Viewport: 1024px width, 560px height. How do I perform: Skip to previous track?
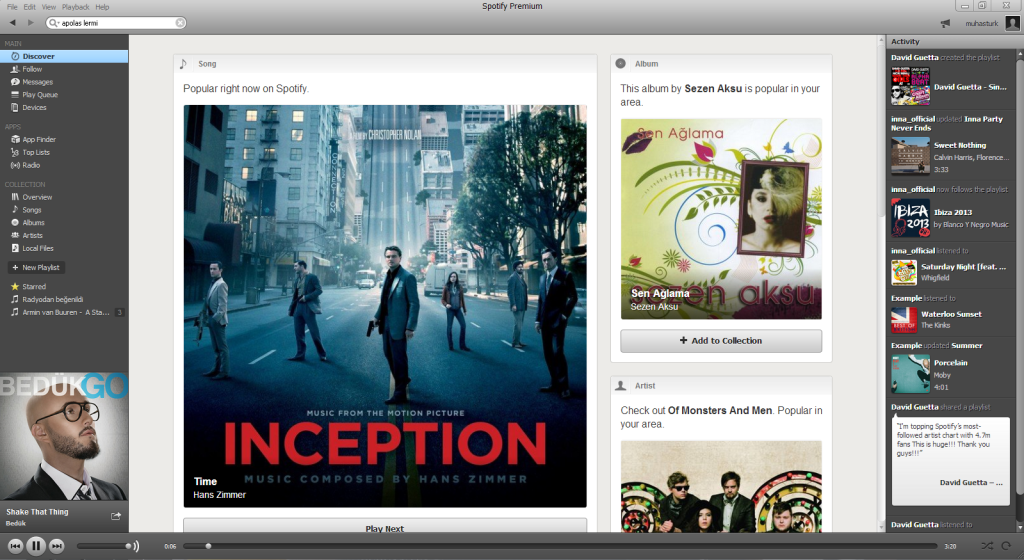click(x=16, y=546)
